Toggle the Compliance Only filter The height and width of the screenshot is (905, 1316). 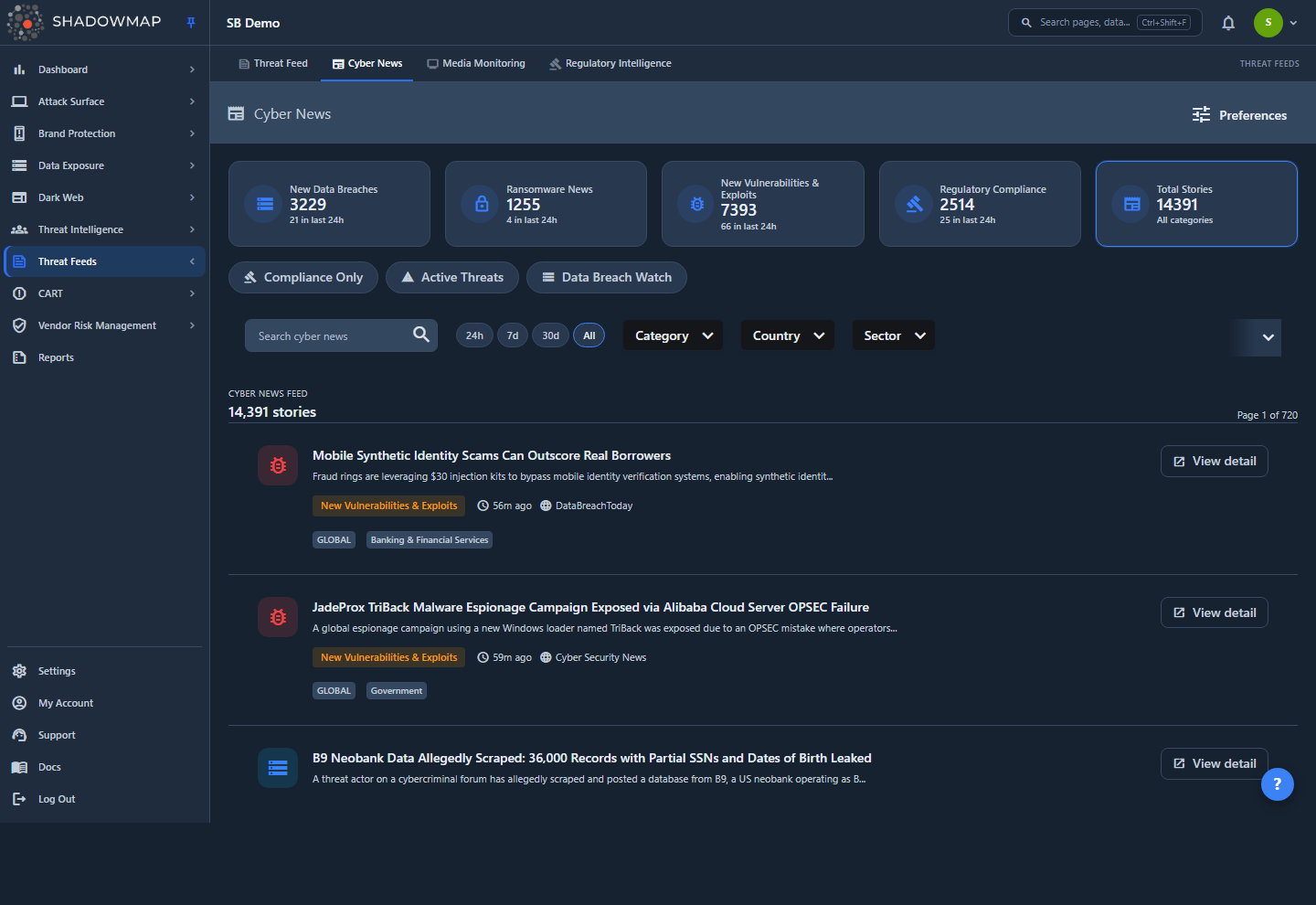pos(303,277)
